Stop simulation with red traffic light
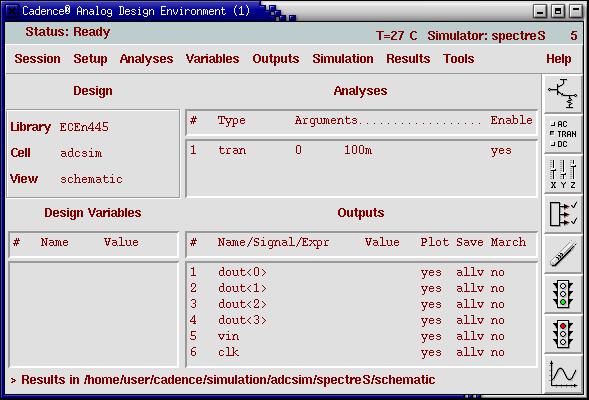This screenshot has height=400, width=589. tap(562, 334)
